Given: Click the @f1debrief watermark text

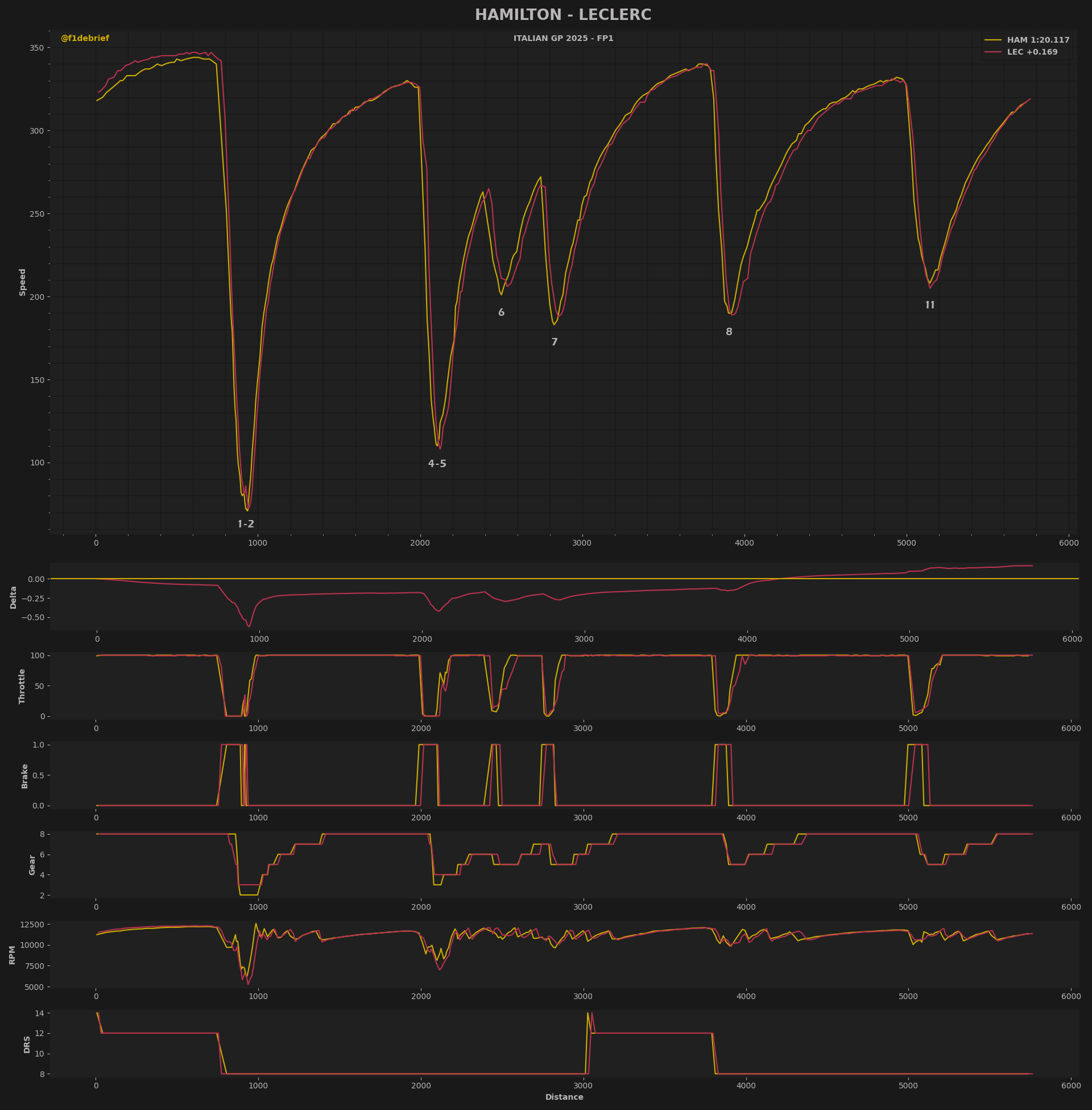Looking at the screenshot, I should pos(85,39).
